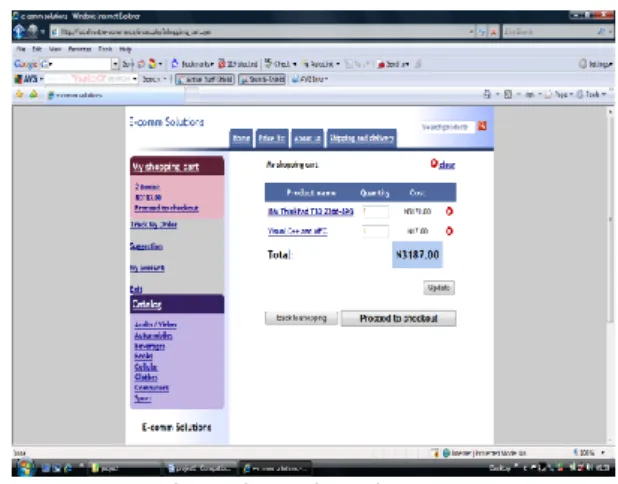Click the browser forward arrow button
This screenshot has width=618, height=484.
click(32, 31)
